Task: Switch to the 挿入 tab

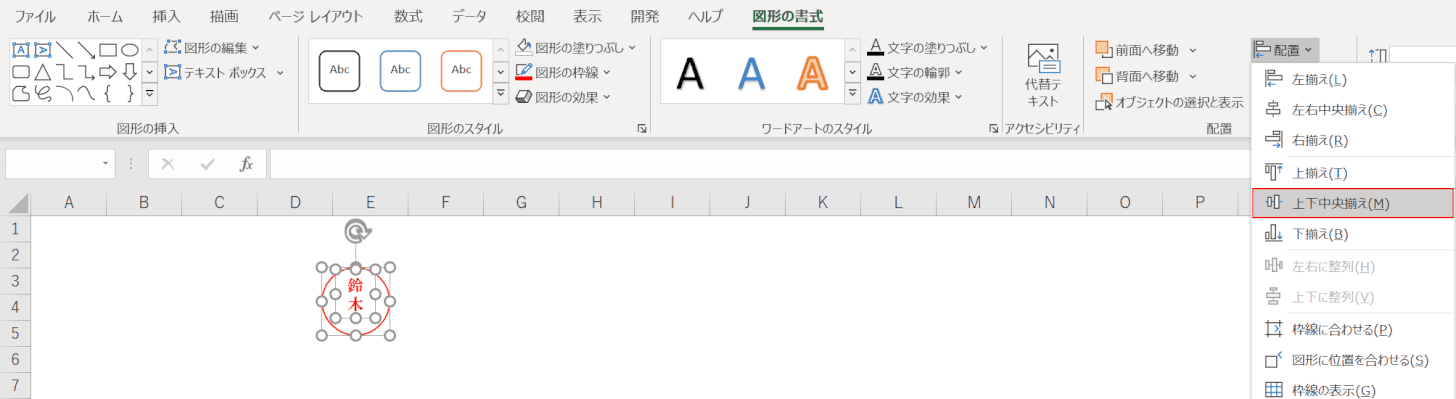Action: pos(167,17)
